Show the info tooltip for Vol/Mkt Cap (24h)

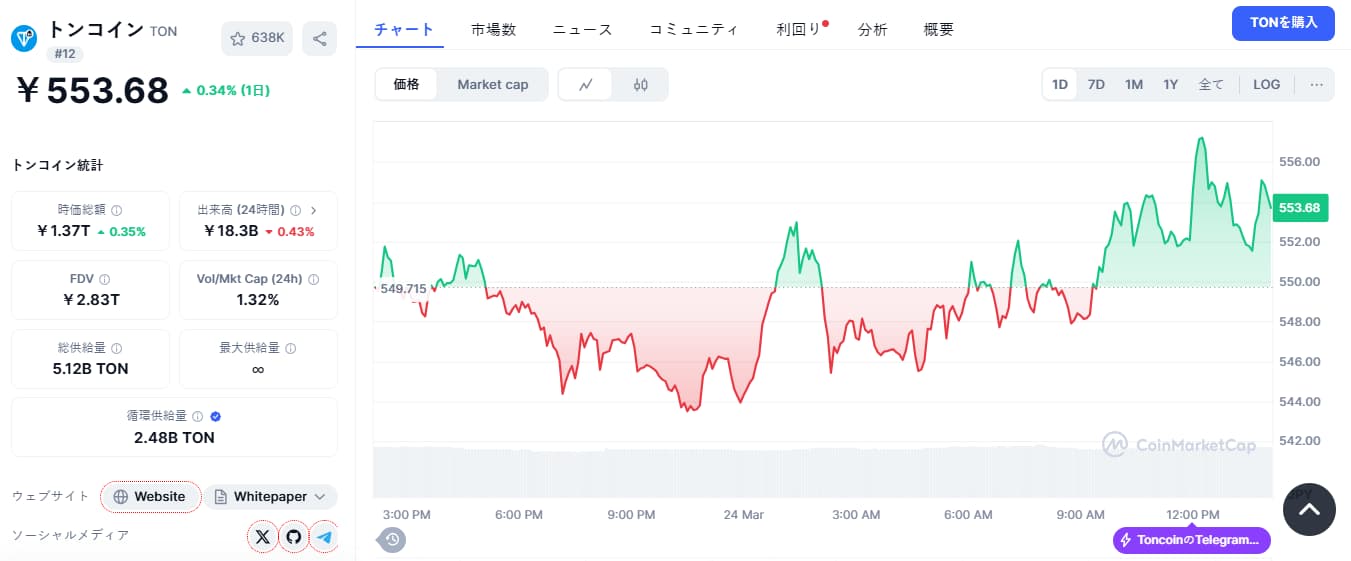tap(314, 279)
